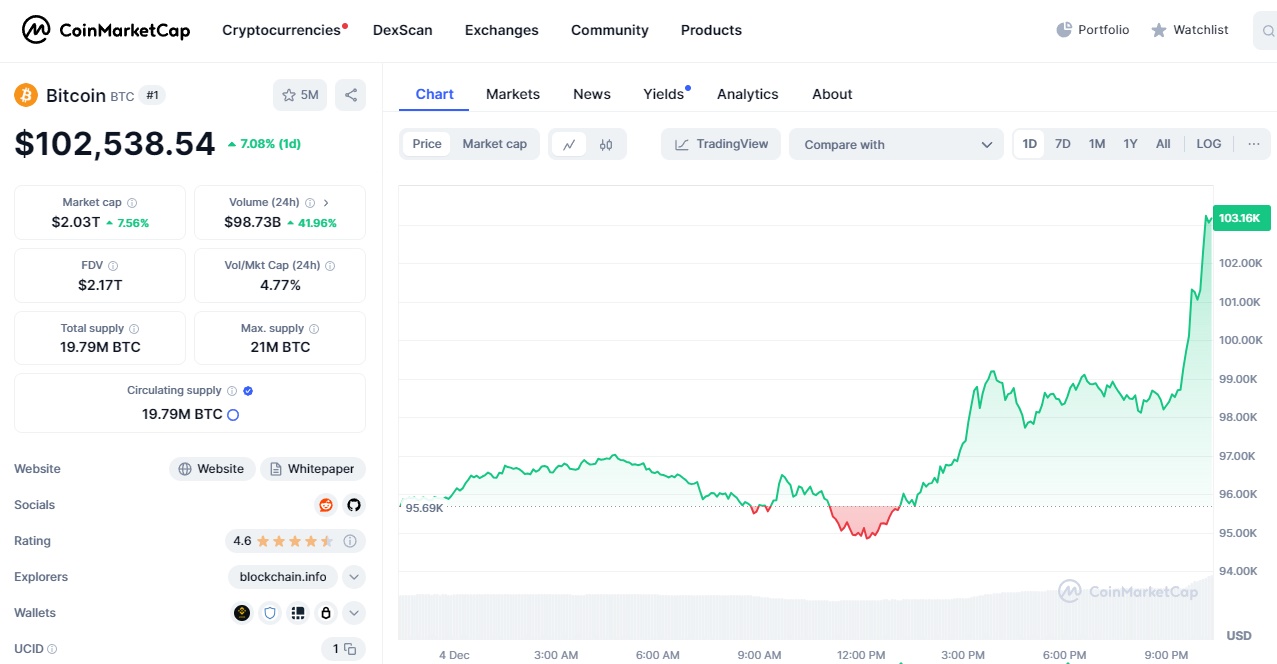Show Circulating supply info icon

click(x=232, y=391)
